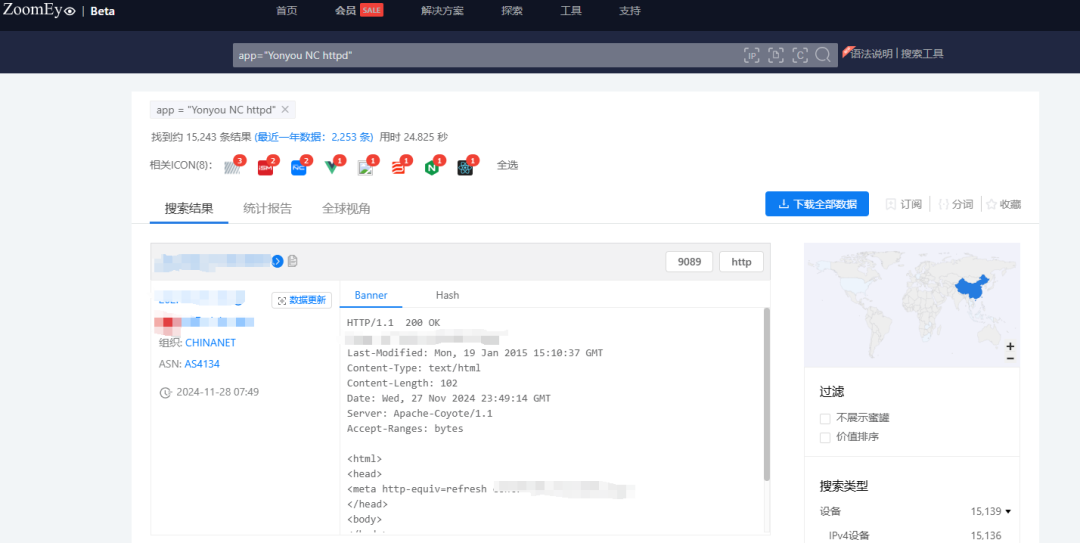
Task: Zoom out the map with minus button
Action: (1010, 358)
